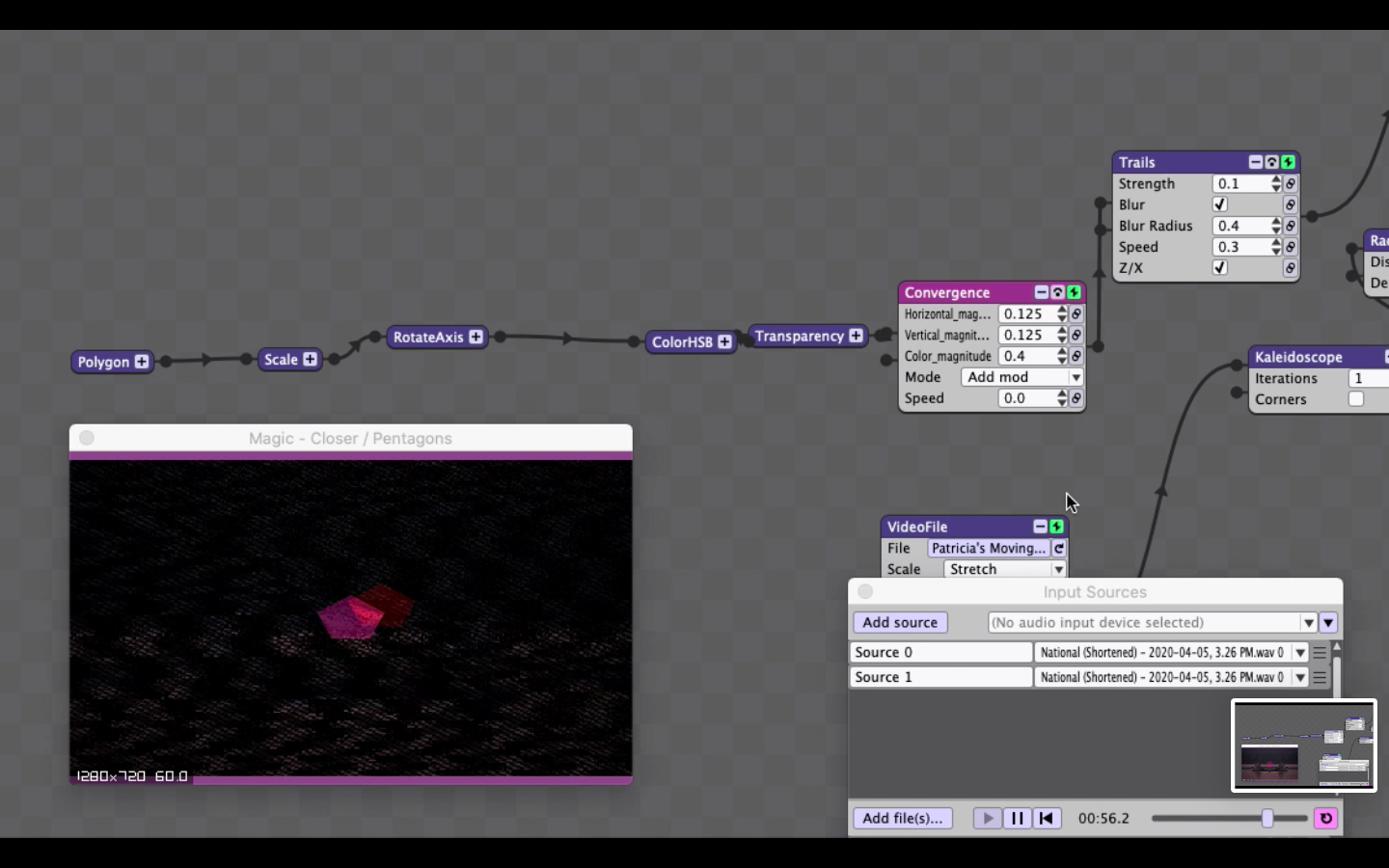Open the Source 1 file dropdown
The image size is (1389, 868).
pyautogui.click(x=1171, y=677)
